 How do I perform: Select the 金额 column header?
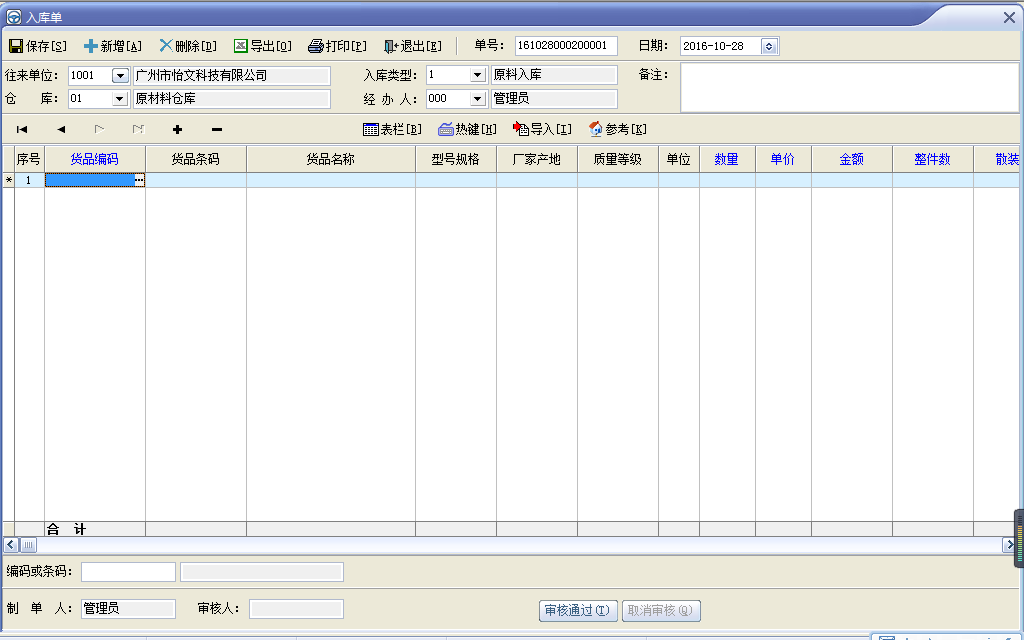pos(852,159)
